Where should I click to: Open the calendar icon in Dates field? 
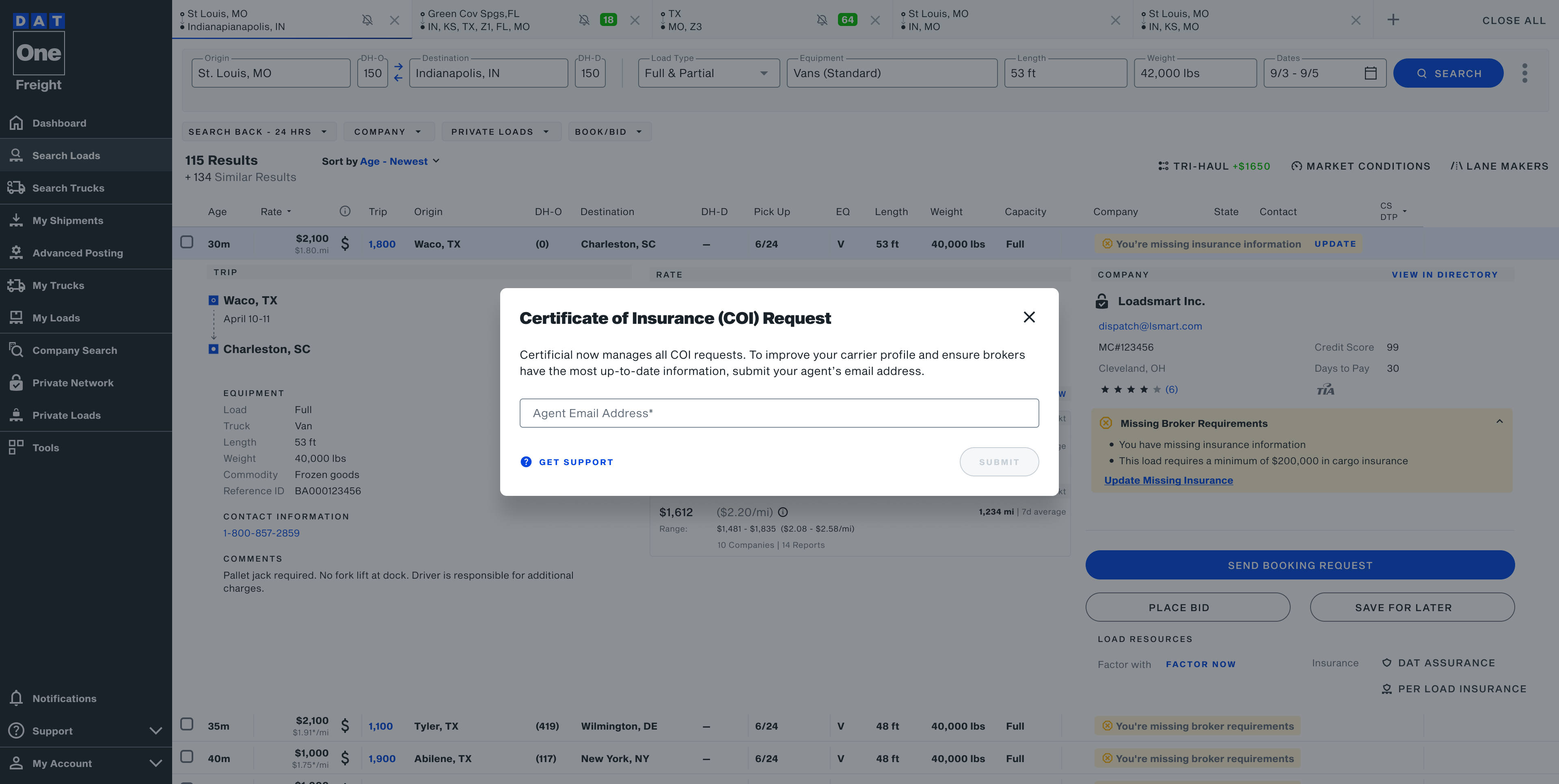(x=1370, y=73)
